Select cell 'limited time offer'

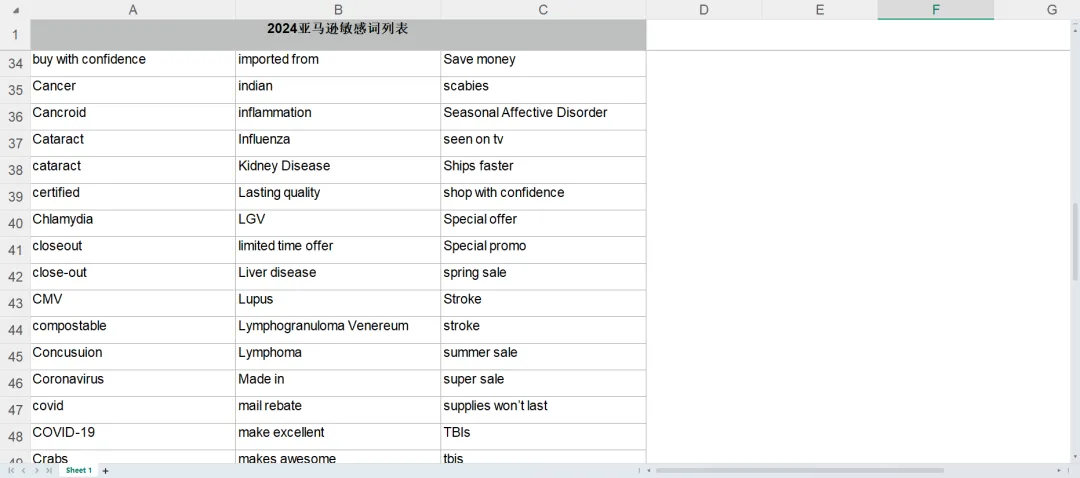tap(338, 250)
